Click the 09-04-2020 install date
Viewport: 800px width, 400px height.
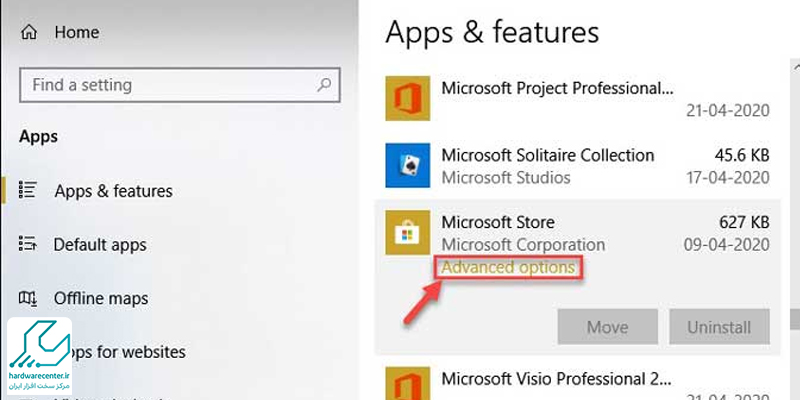coord(727,244)
